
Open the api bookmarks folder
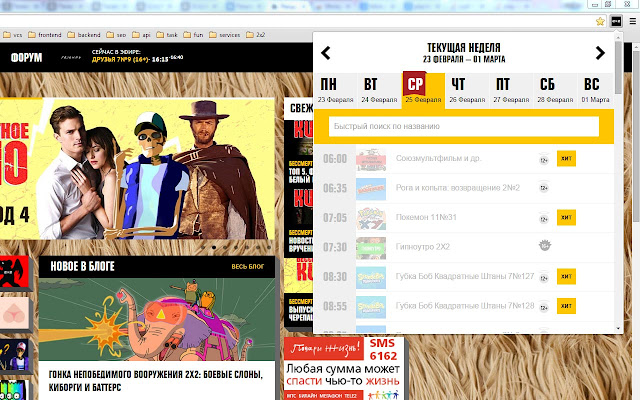pos(142,35)
